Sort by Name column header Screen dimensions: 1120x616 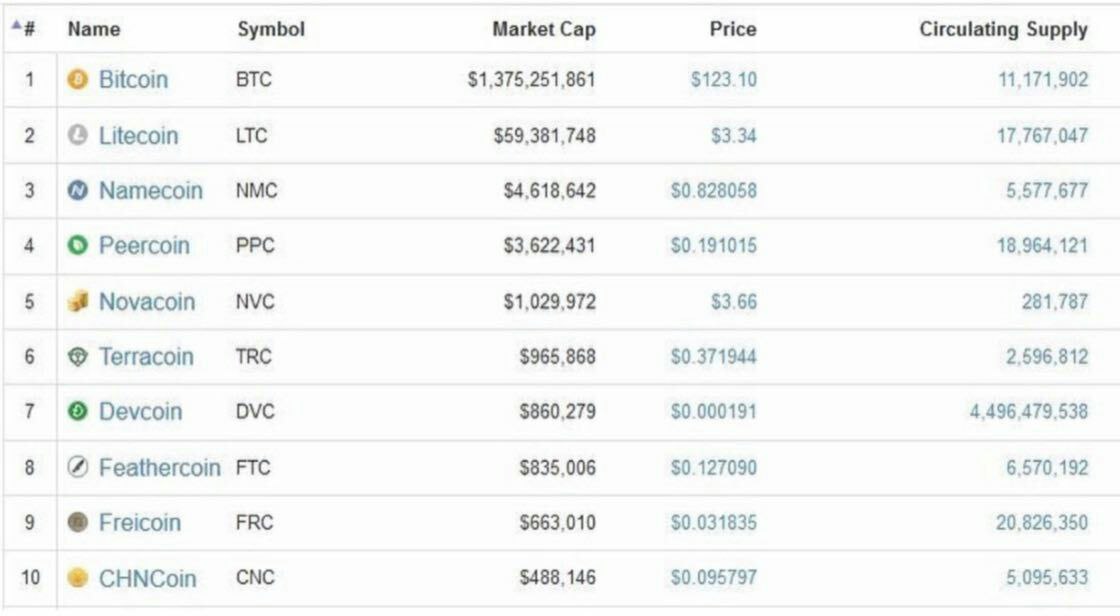point(93,29)
